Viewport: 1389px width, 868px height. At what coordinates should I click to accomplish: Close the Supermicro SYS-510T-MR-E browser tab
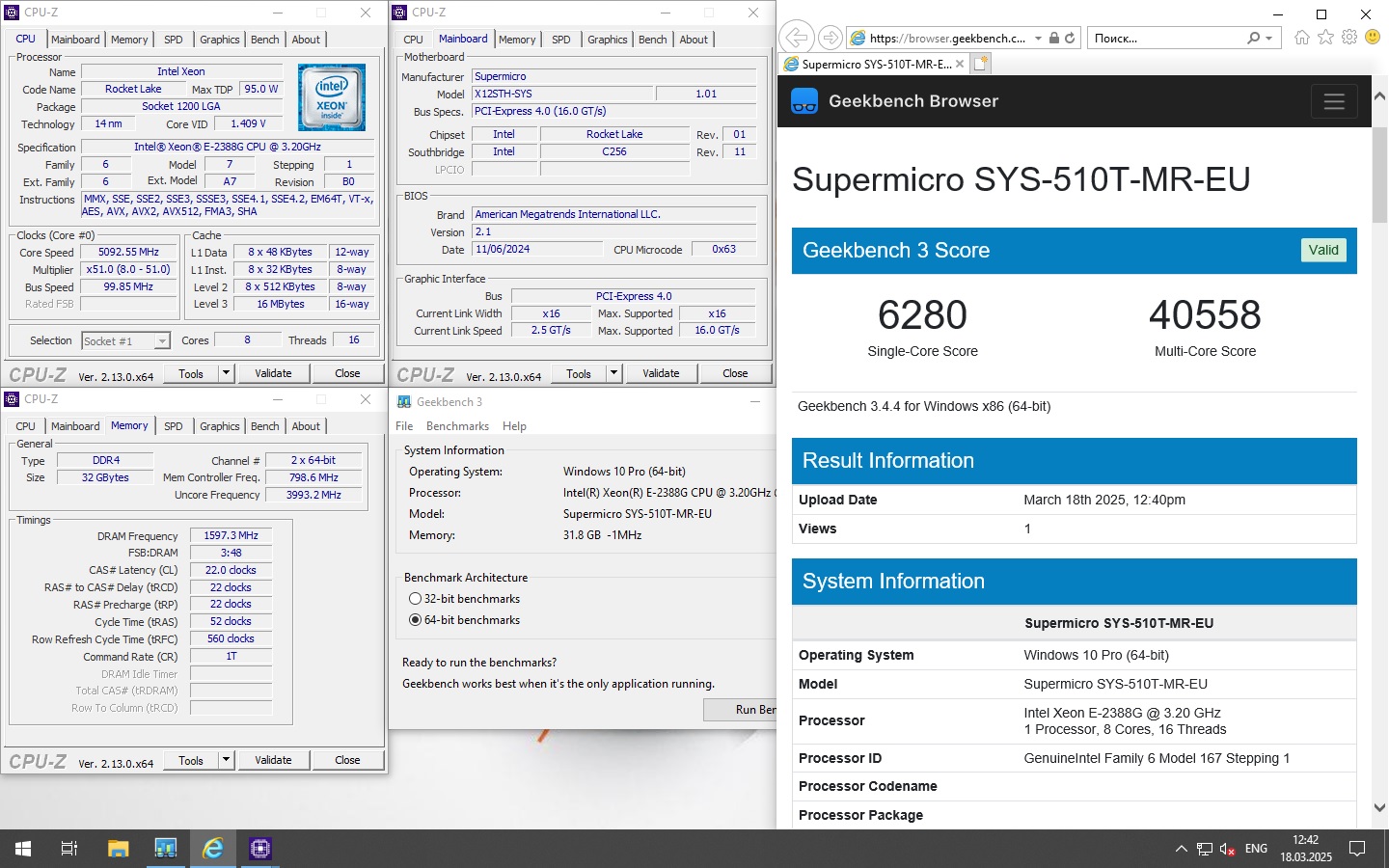pyautogui.click(x=959, y=65)
